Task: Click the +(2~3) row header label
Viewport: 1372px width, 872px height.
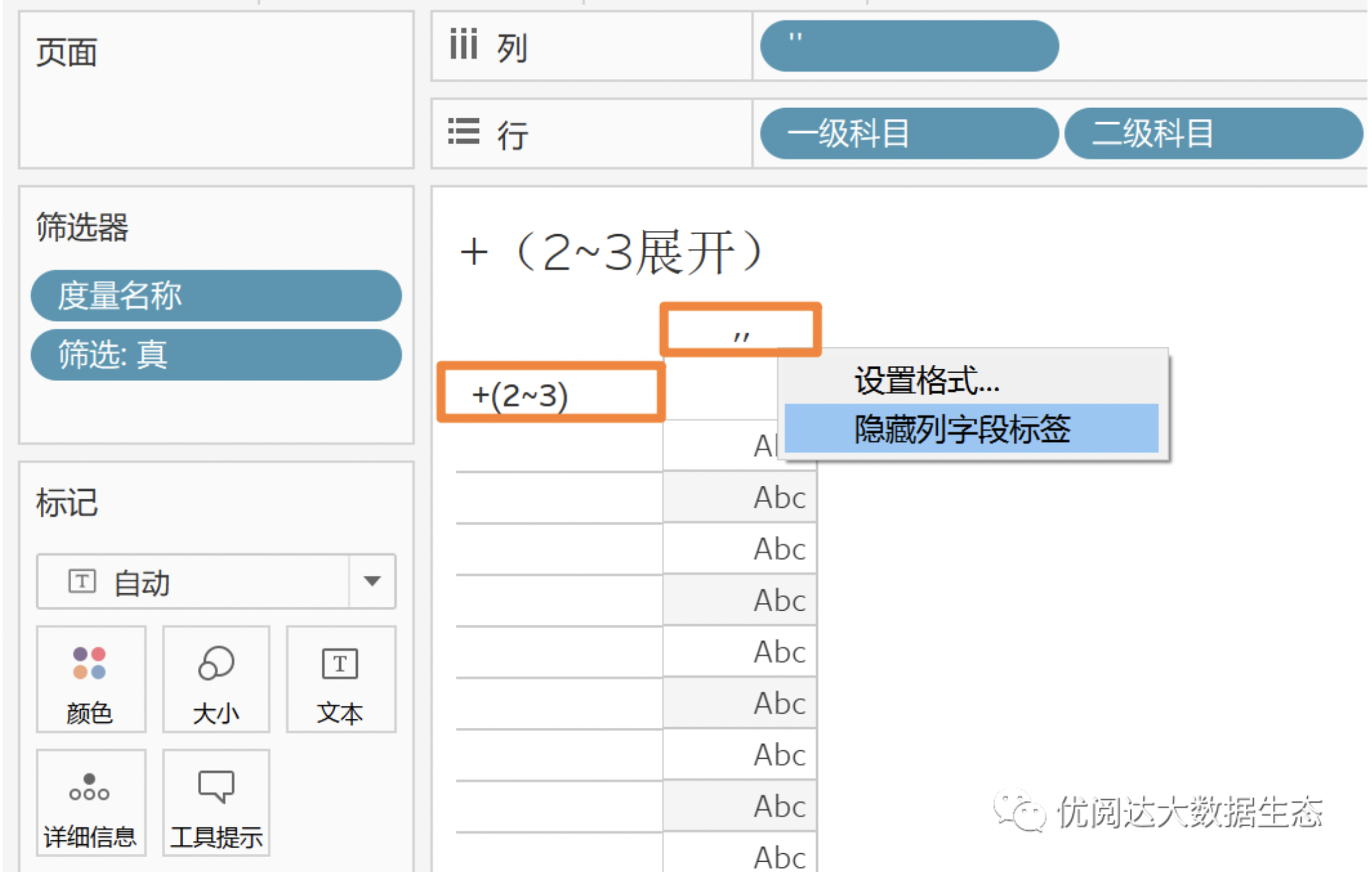Action: pyautogui.click(x=520, y=395)
